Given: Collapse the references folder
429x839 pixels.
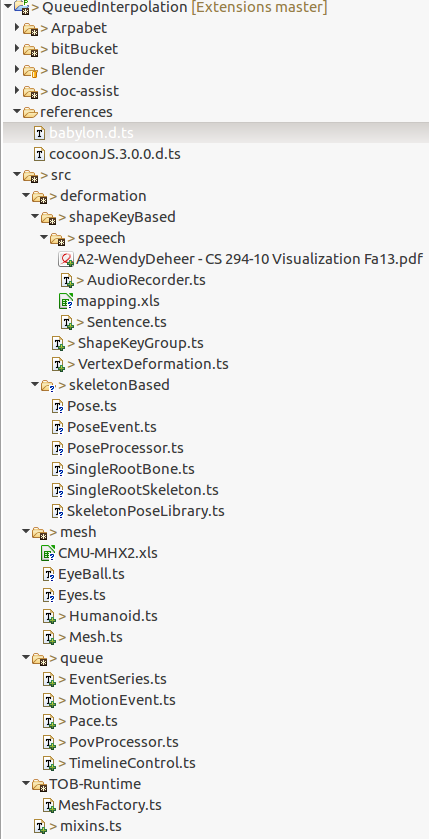Looking at the screenshot, I should (x=17, y=111).
